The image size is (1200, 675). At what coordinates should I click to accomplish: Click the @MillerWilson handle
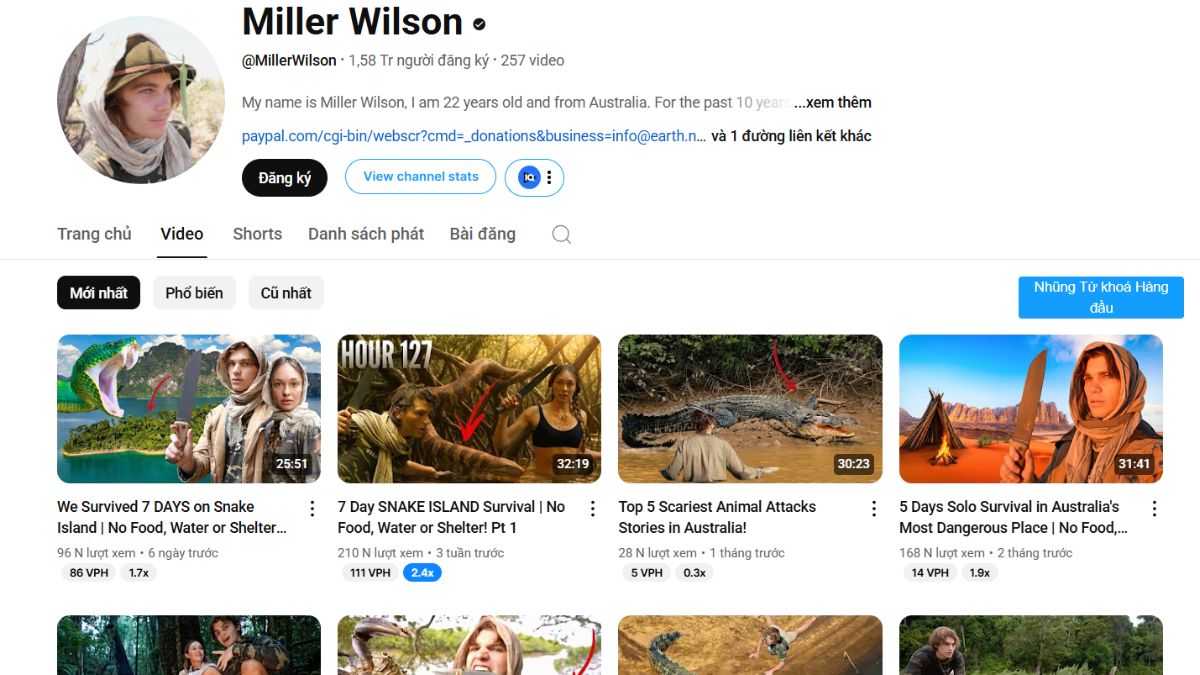point(289,60)
